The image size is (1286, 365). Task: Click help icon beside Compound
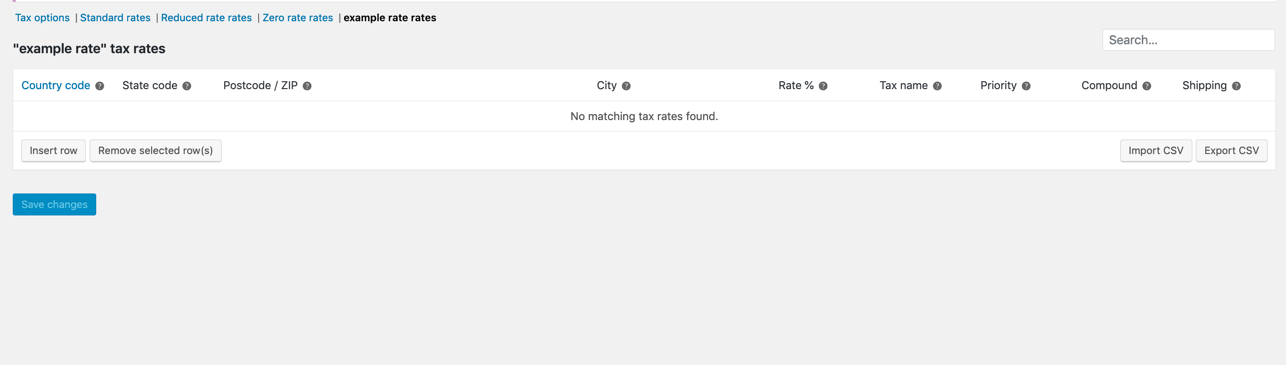coord(1147,86)
